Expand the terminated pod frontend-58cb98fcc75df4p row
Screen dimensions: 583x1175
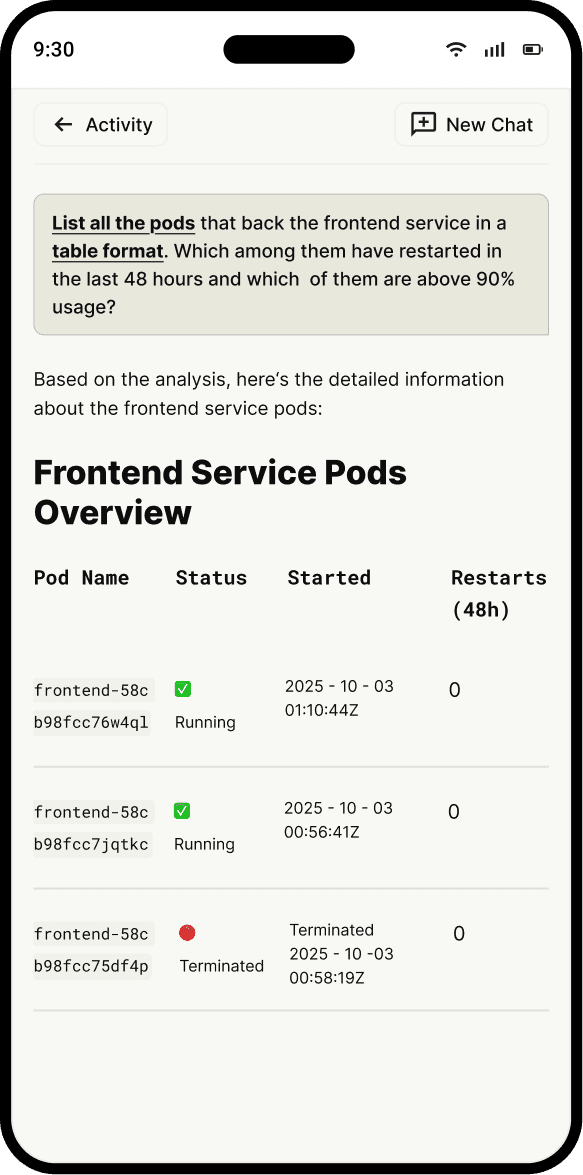tap(92, 949)
